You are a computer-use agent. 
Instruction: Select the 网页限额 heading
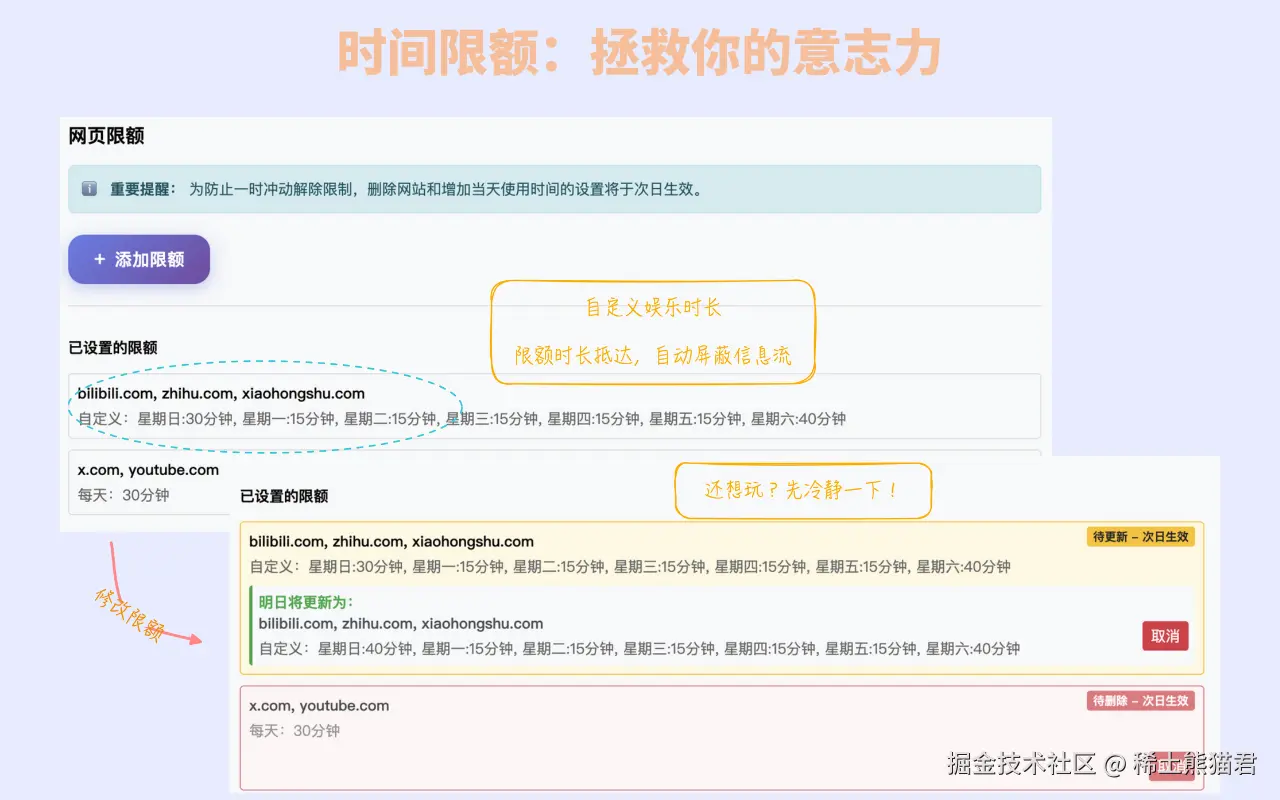(x=107, y=136)
